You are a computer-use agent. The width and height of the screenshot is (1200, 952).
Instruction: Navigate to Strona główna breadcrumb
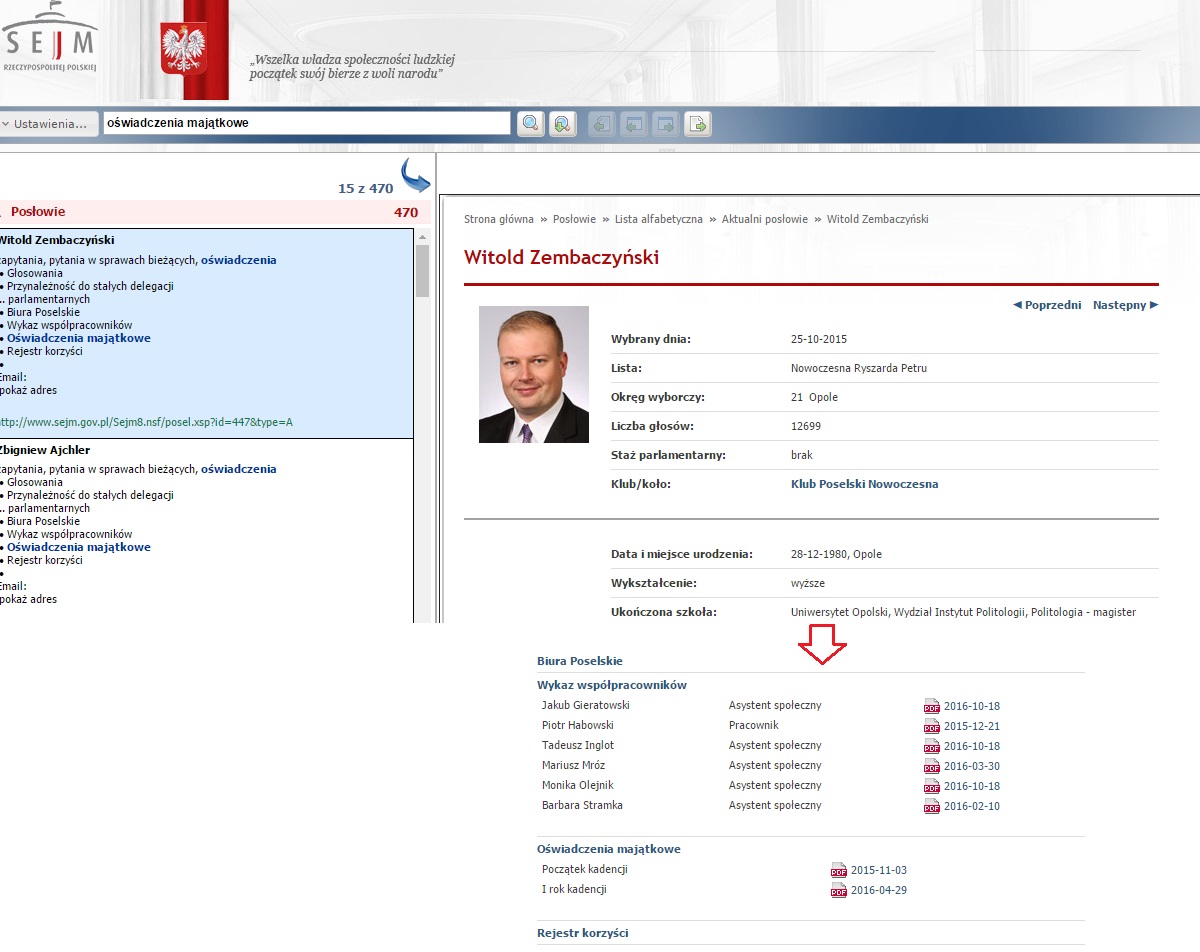tap(498, 219)
